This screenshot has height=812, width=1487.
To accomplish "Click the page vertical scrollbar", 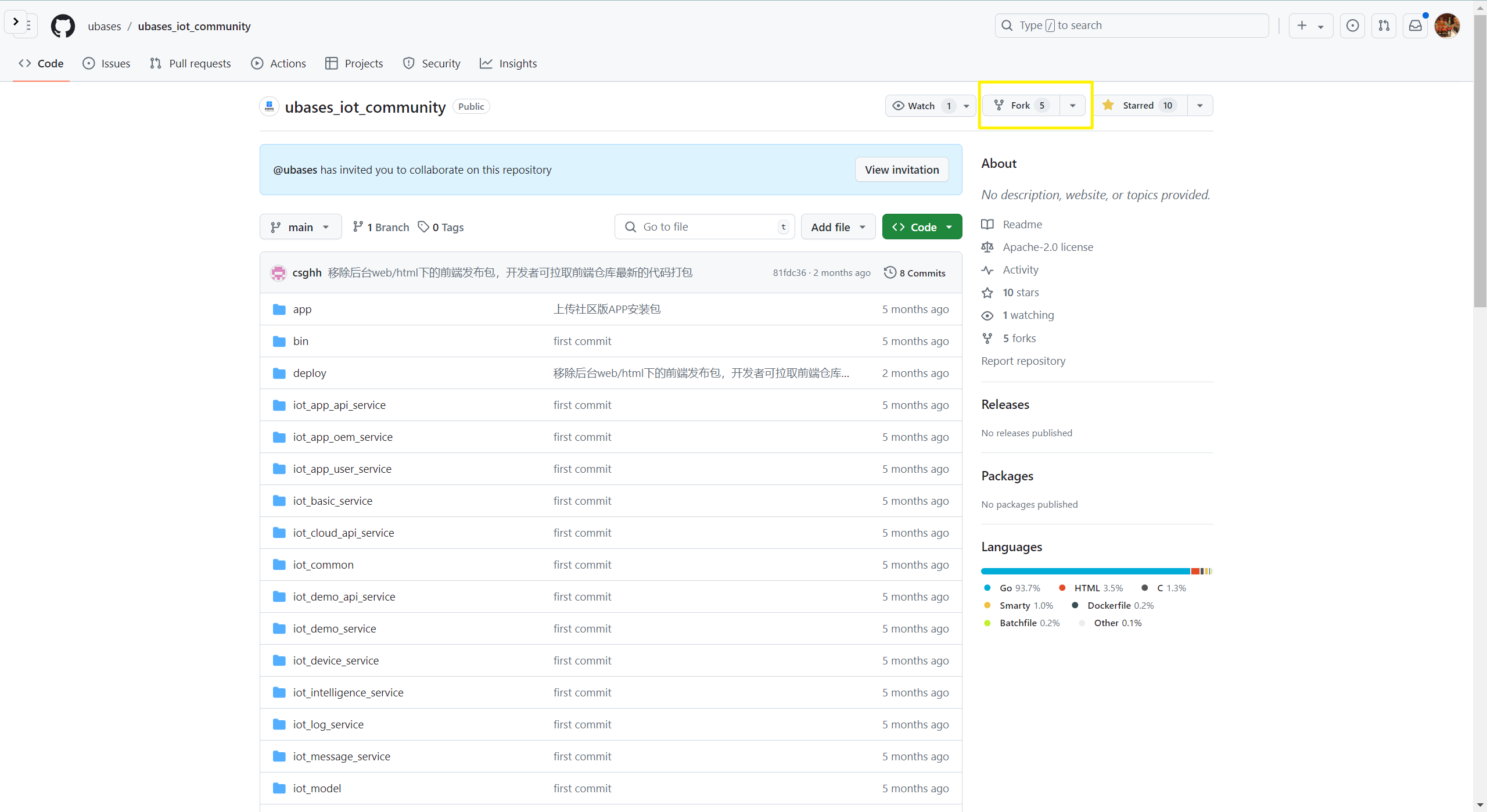I will [1480, 163].
